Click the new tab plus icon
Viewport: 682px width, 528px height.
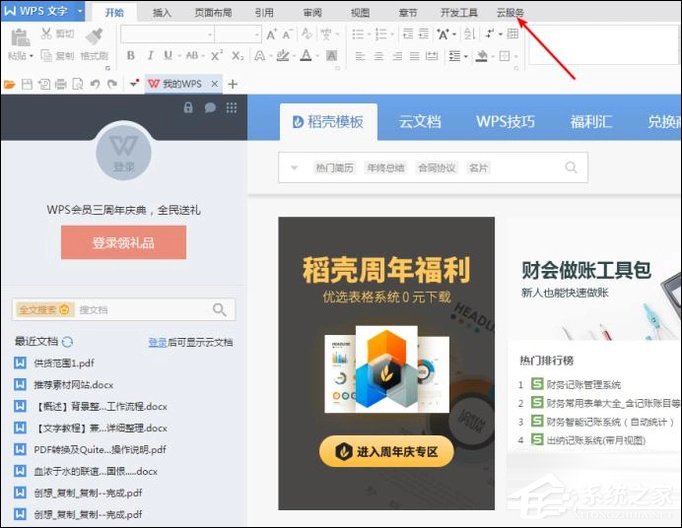tap(233, 84)
